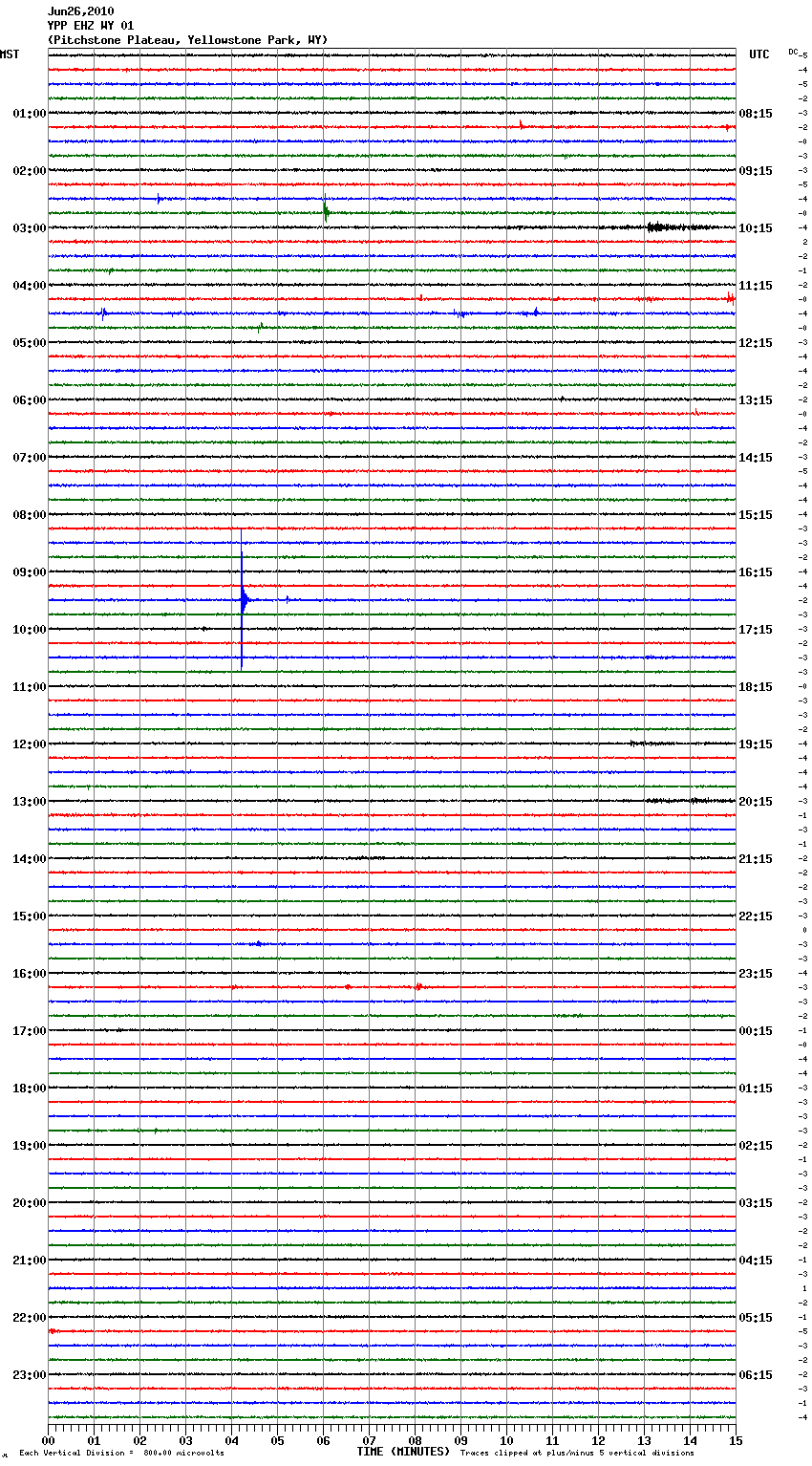812x1466 pixels.
Task: Select the 23:00 MST time label
Action: pyautogui.click(x=29, y=1375)
